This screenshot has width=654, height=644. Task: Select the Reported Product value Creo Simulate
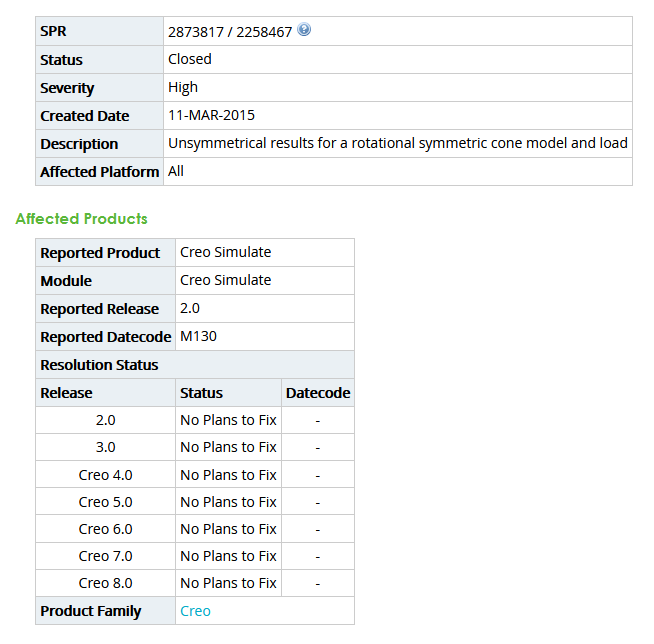coord(225,252)
